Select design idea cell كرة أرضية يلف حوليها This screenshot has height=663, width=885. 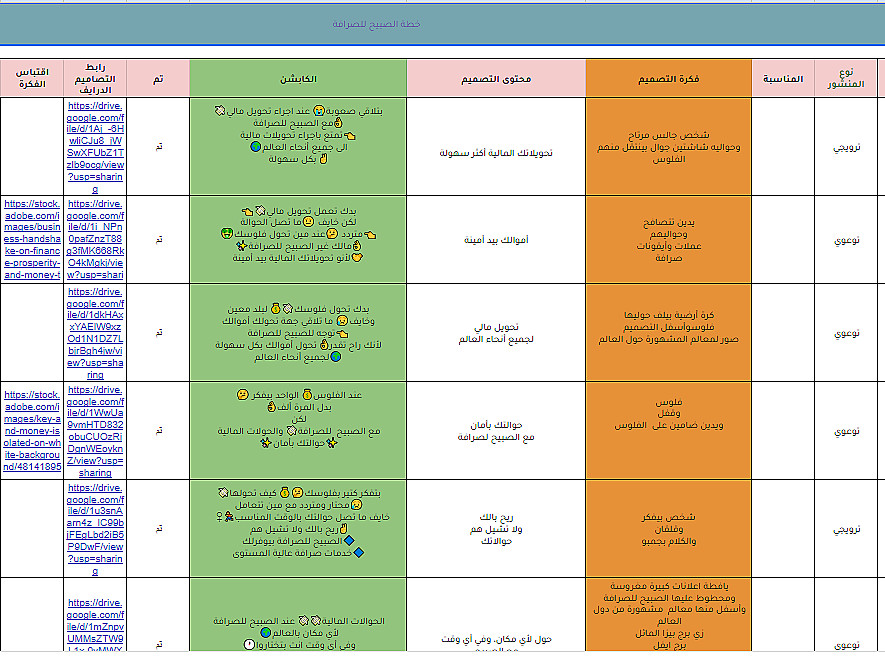(668, 333)
